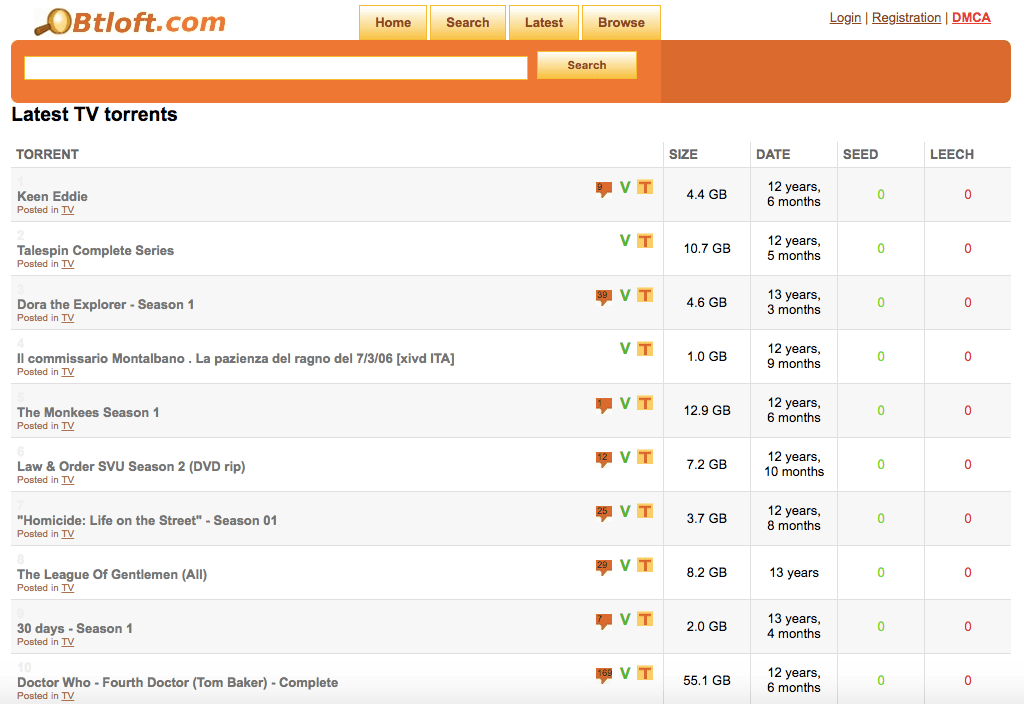Click the TV category link under Dora the Explorer
This screenshot has height=704, width=1024.
coord(68,318)
